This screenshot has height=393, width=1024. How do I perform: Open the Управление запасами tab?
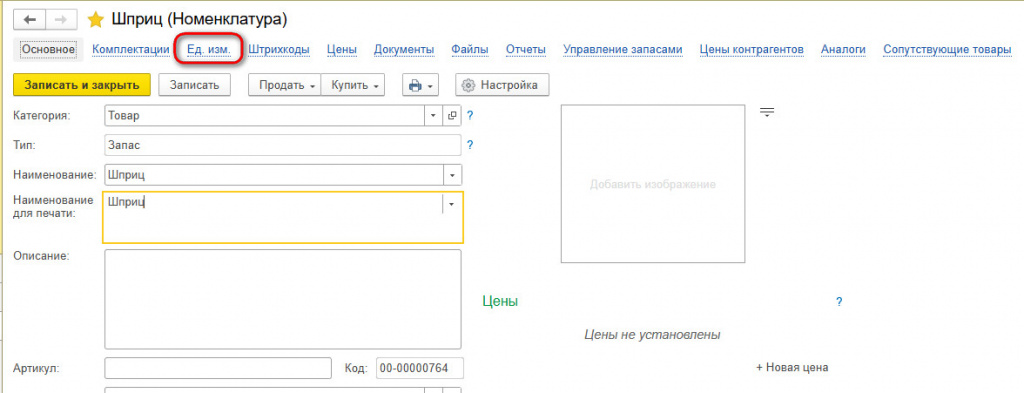[623, 49]
